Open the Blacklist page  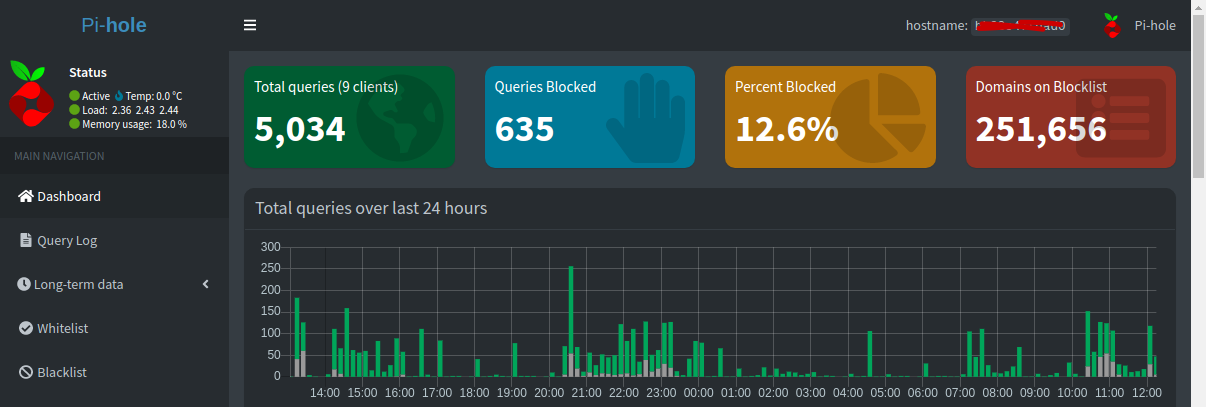click(62, 372)
